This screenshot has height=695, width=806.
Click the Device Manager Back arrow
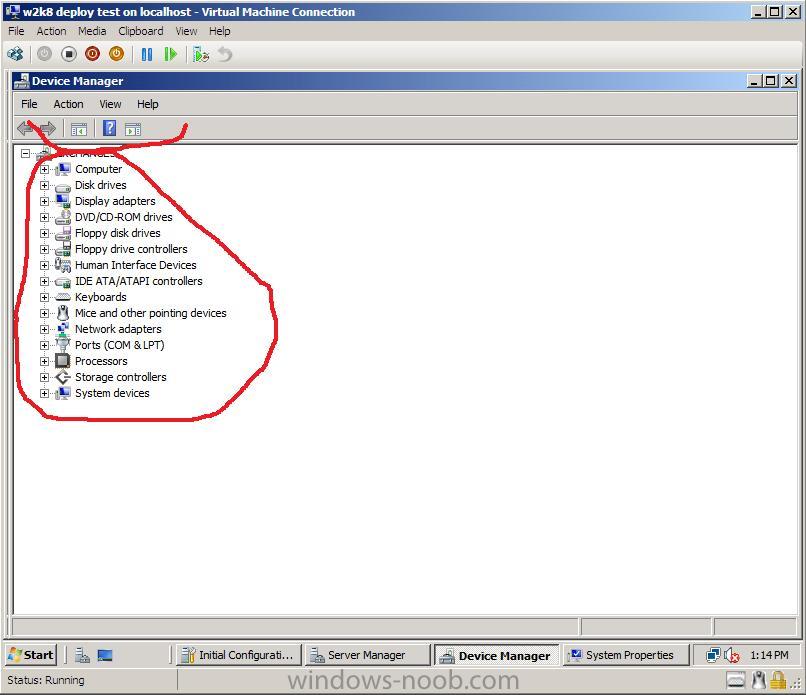25,128
